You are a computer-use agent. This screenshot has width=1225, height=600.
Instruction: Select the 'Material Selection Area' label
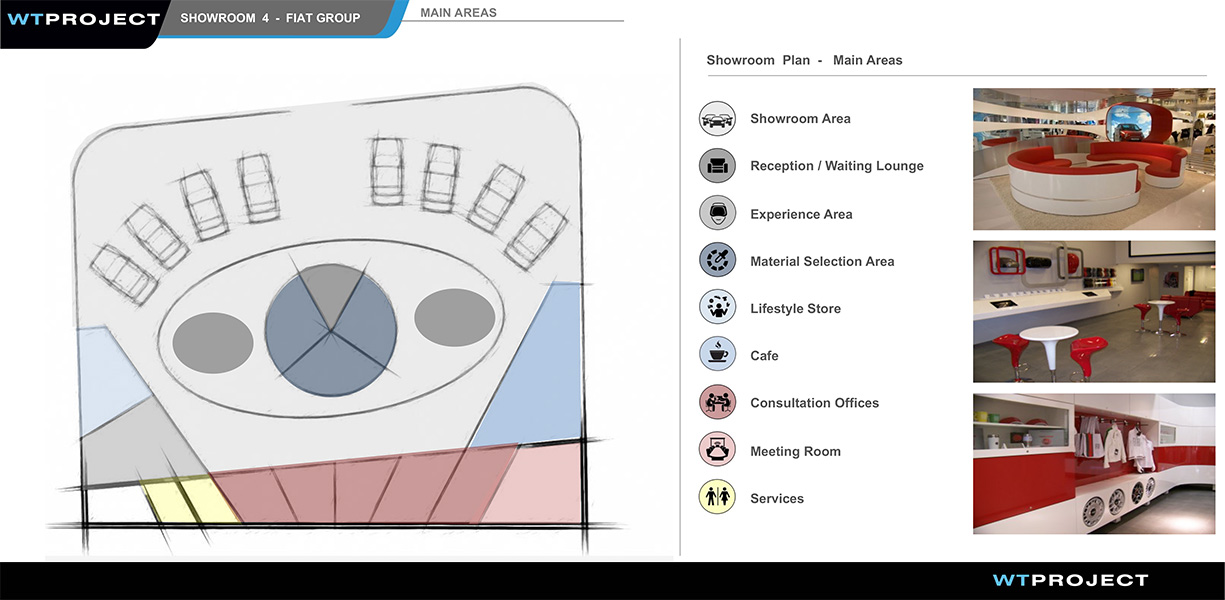point(822,261)
